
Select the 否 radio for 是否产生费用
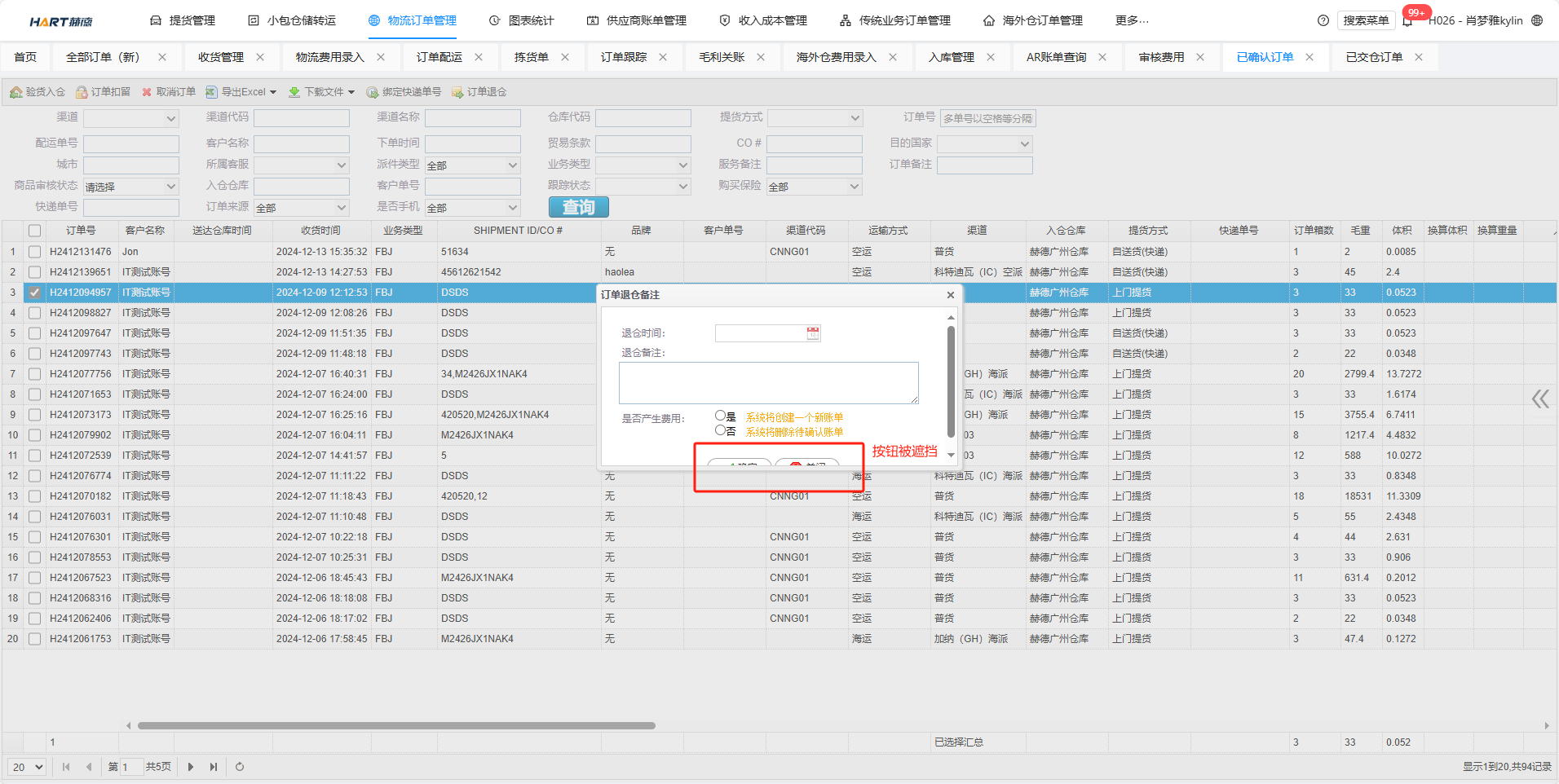pos(720,430)
